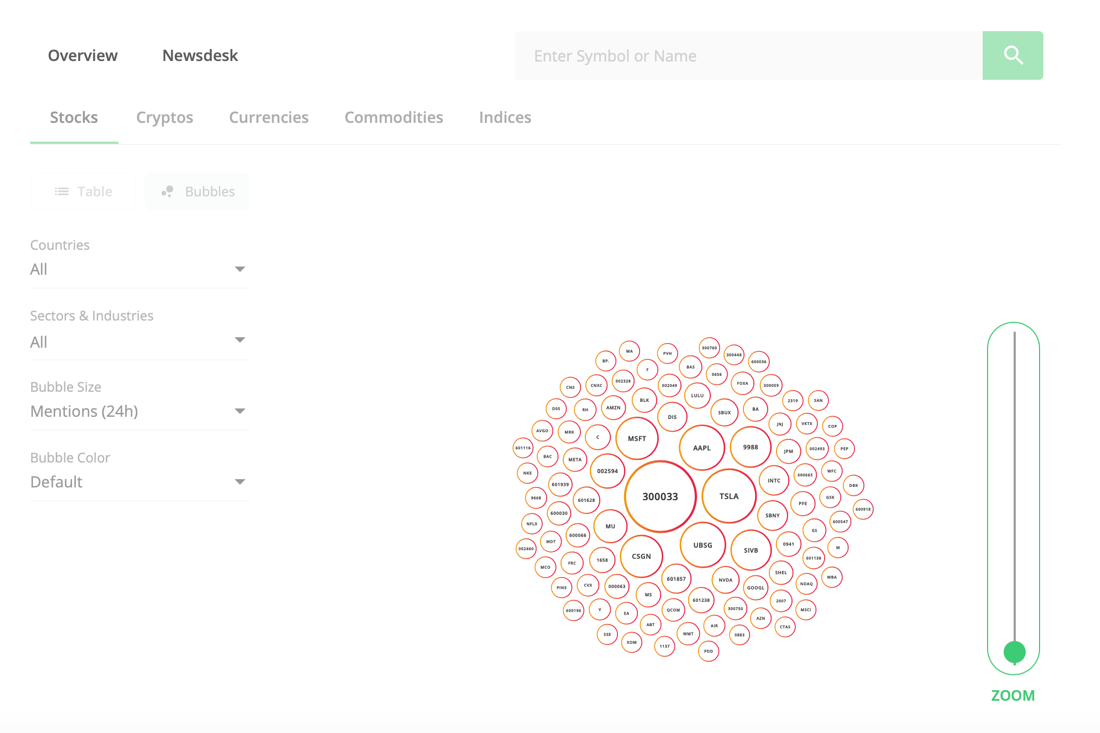Select the PDD bubble
The image size is (1100, 733).
point(709,651)
